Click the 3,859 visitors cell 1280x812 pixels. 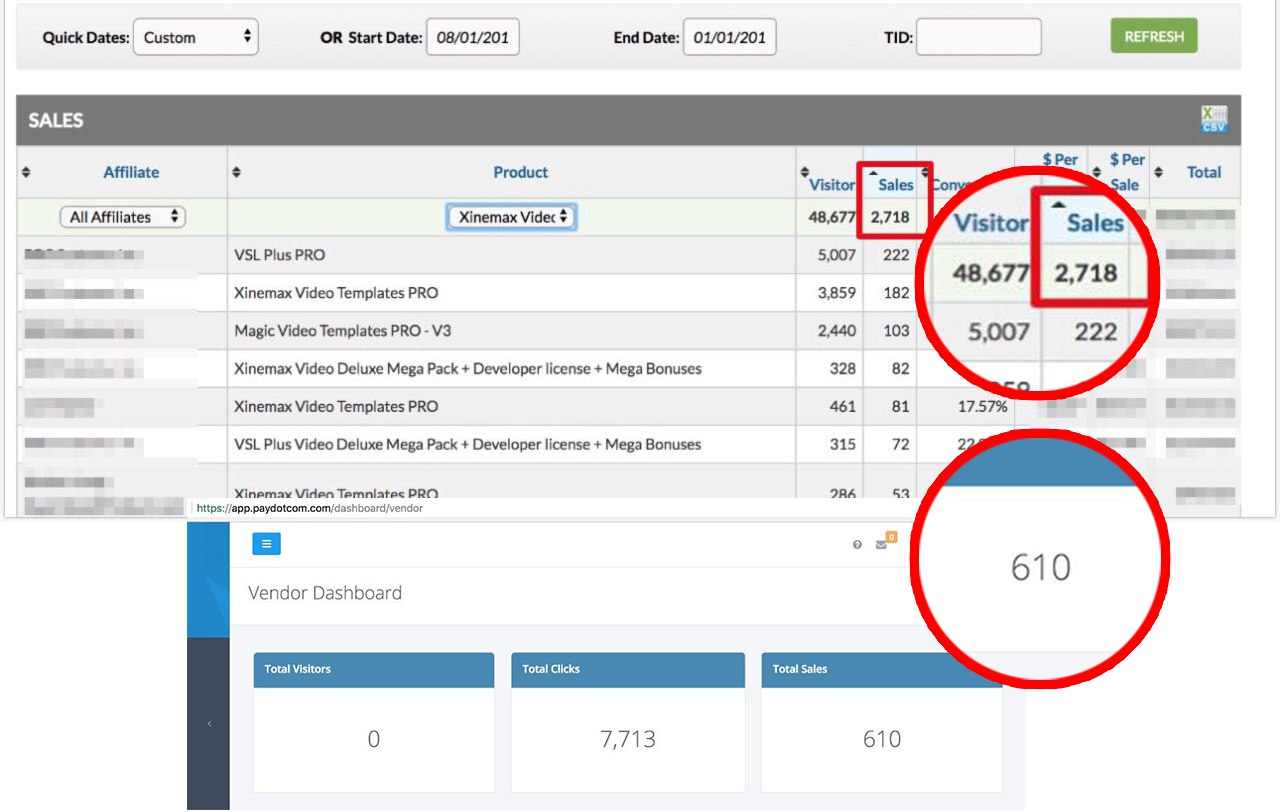tap(837, 293)
